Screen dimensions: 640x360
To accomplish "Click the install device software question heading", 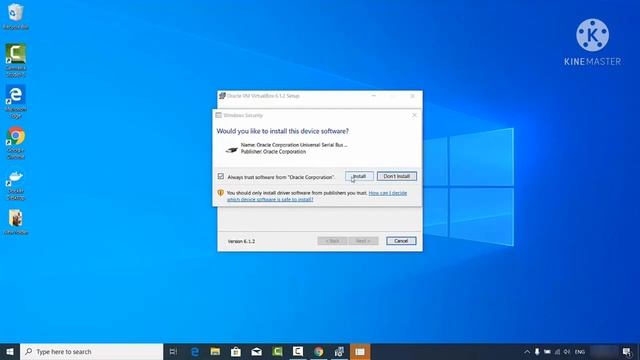I will pos(282,131).
